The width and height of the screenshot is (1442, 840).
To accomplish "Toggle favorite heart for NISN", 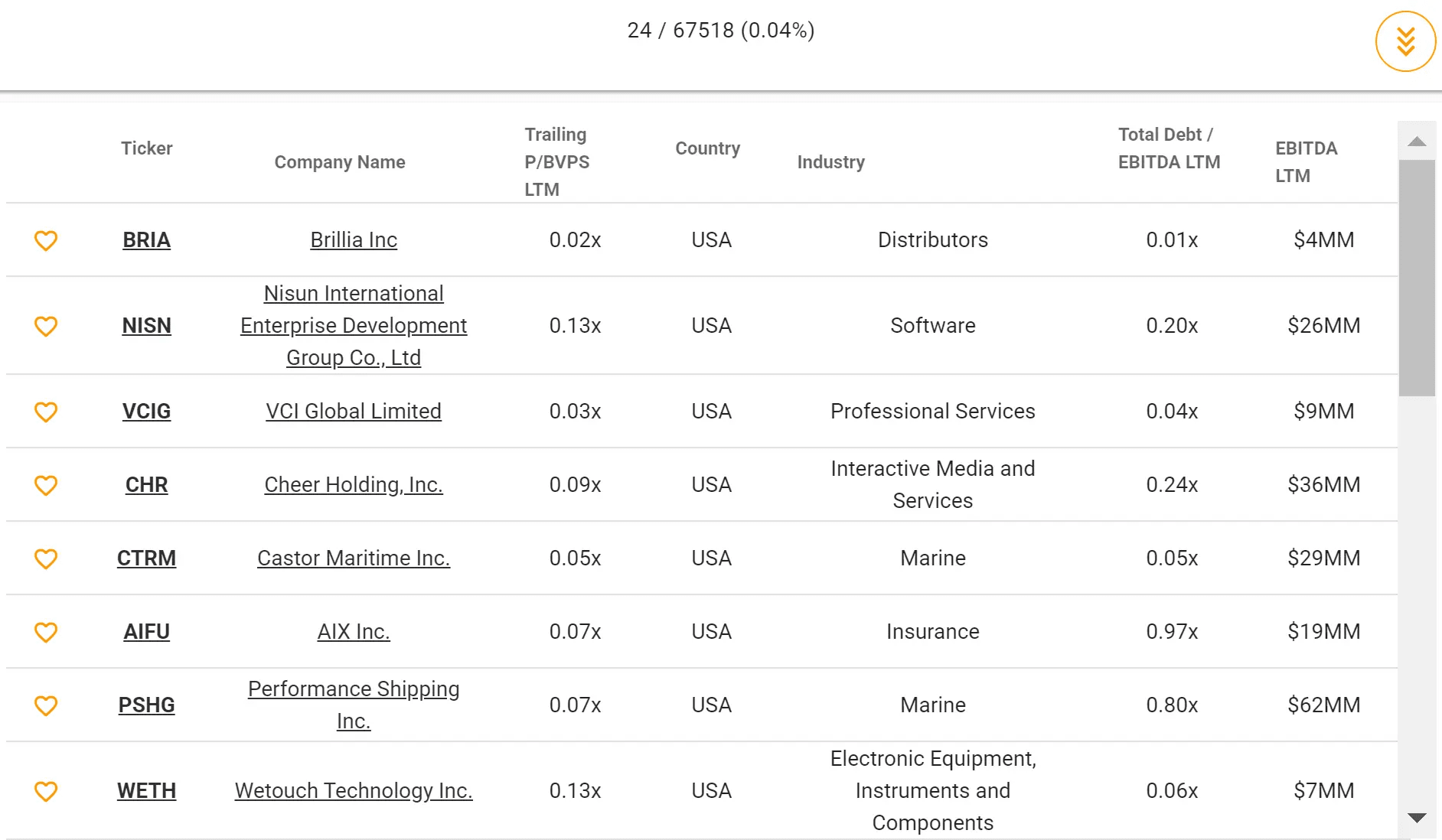I will point(46,326).
